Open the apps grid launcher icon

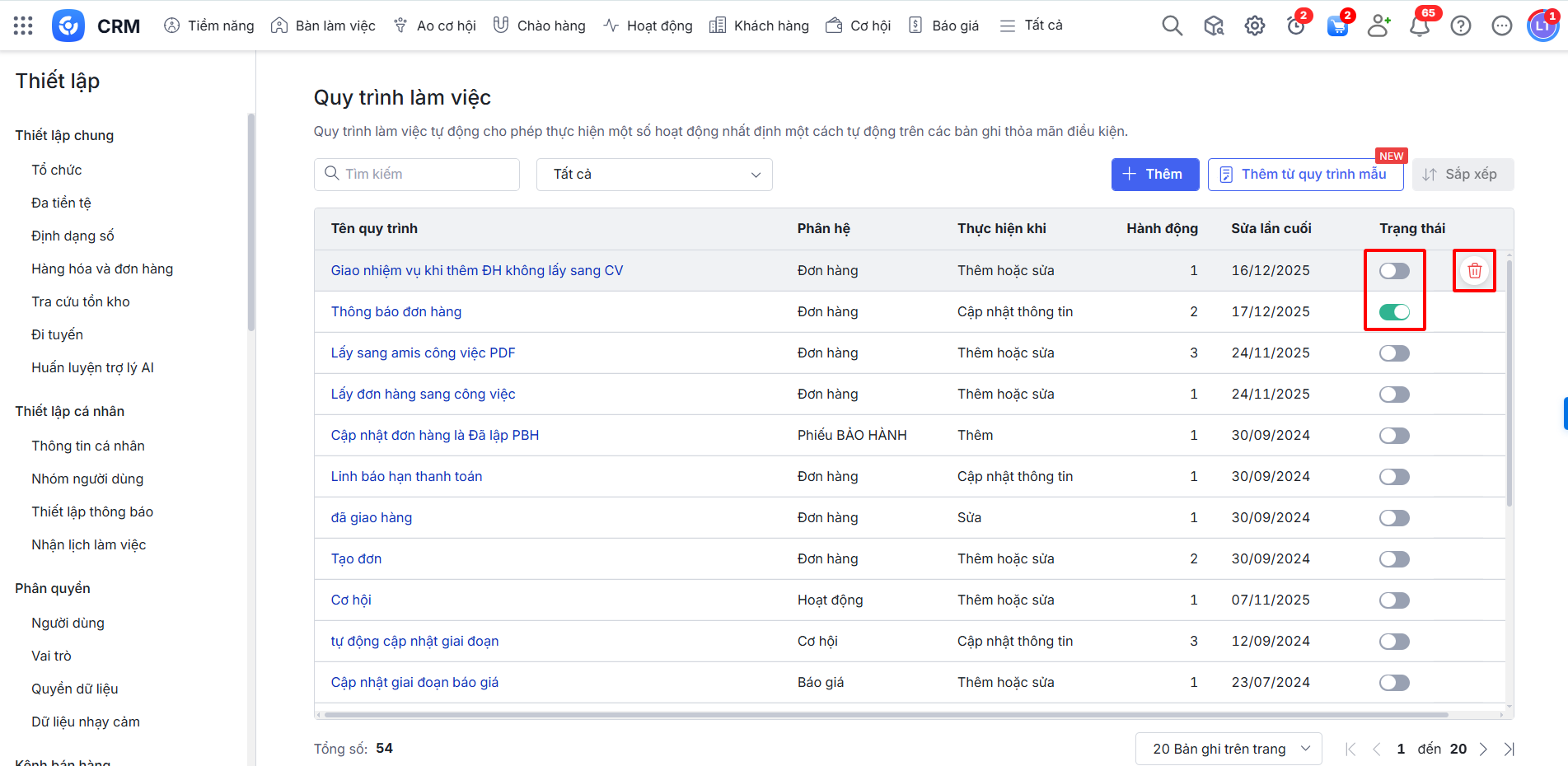click(x=23, y=26)
